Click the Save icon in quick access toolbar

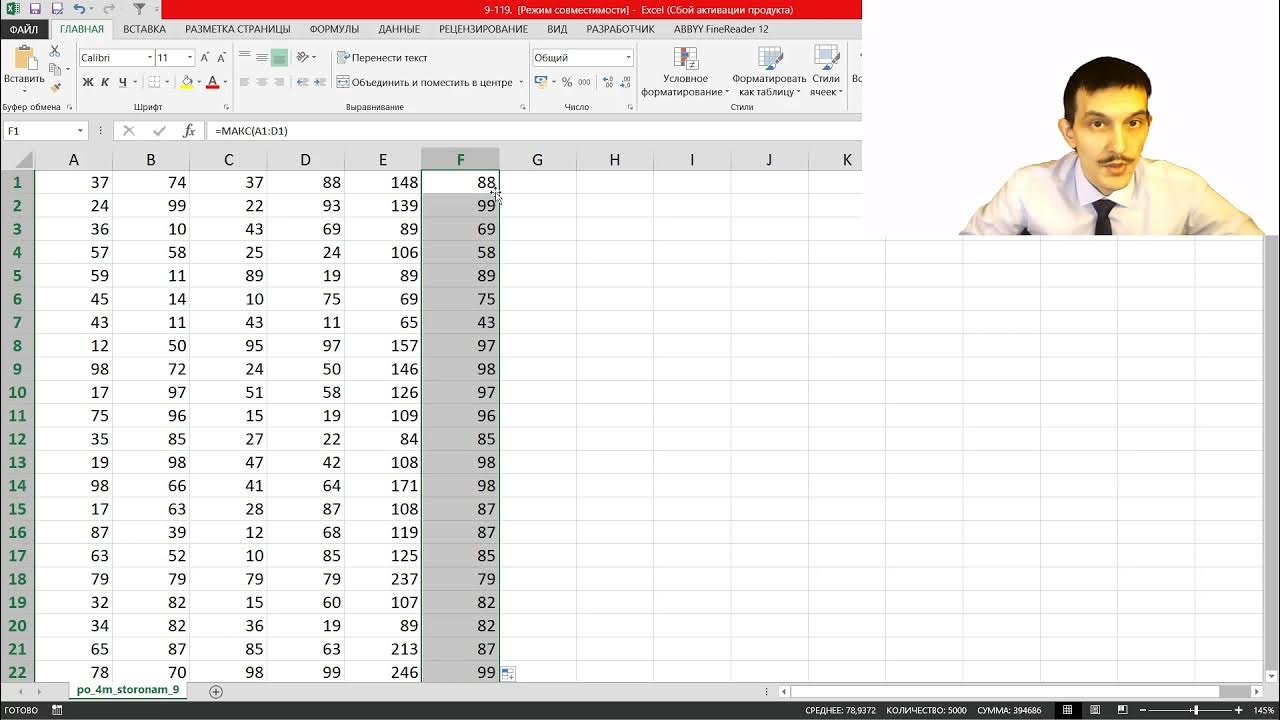35,9
